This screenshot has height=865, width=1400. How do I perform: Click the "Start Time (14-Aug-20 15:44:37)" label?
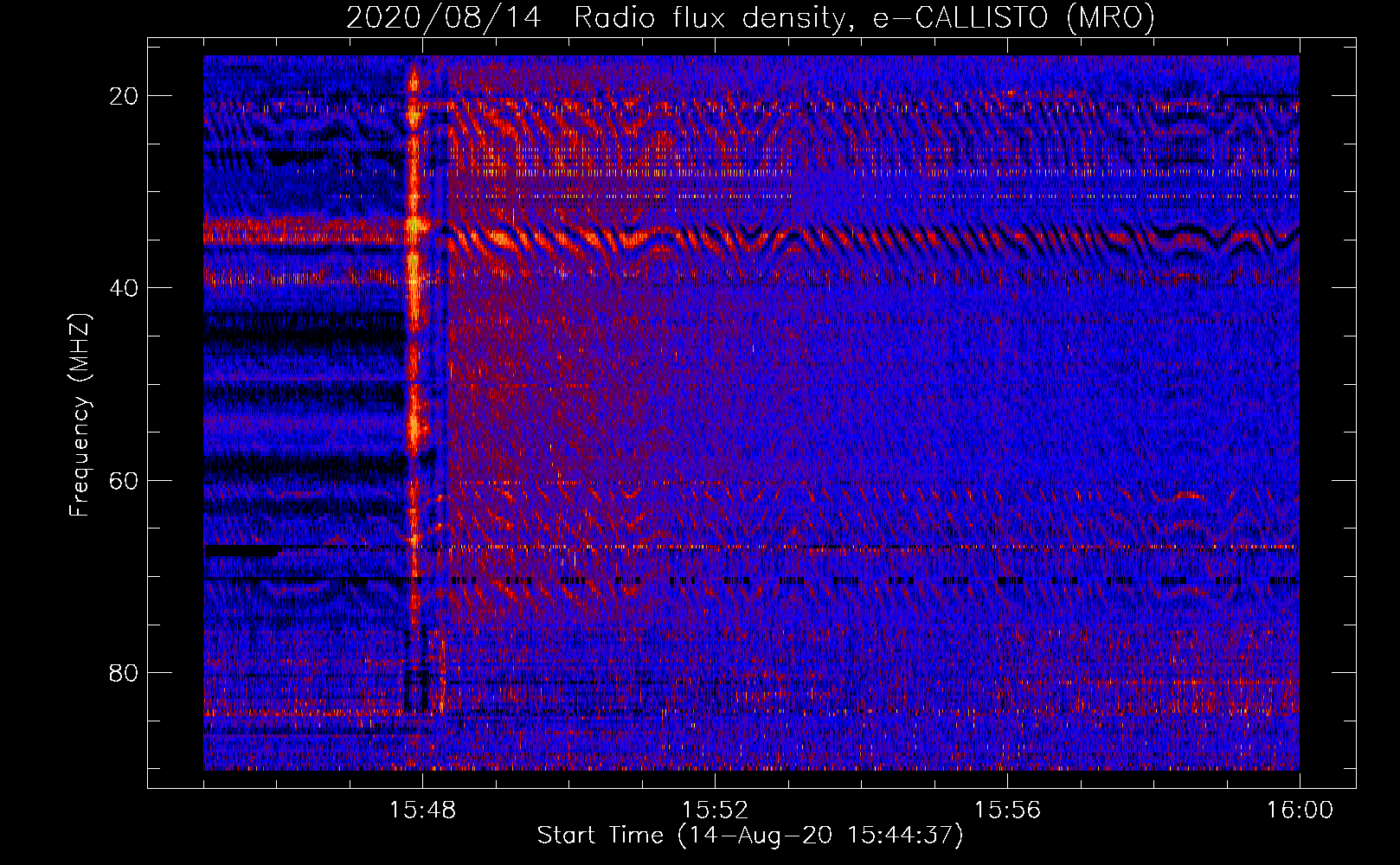750,836
